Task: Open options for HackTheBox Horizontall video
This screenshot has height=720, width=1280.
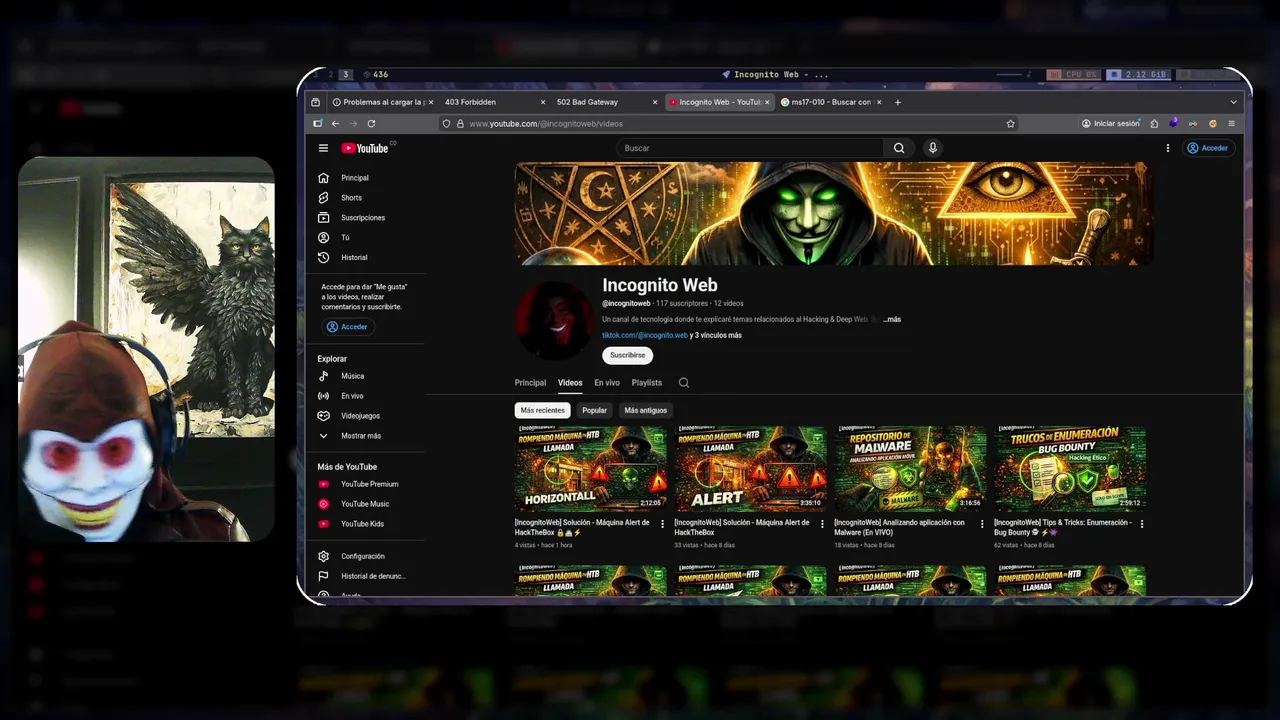Action: pos(662,524)
